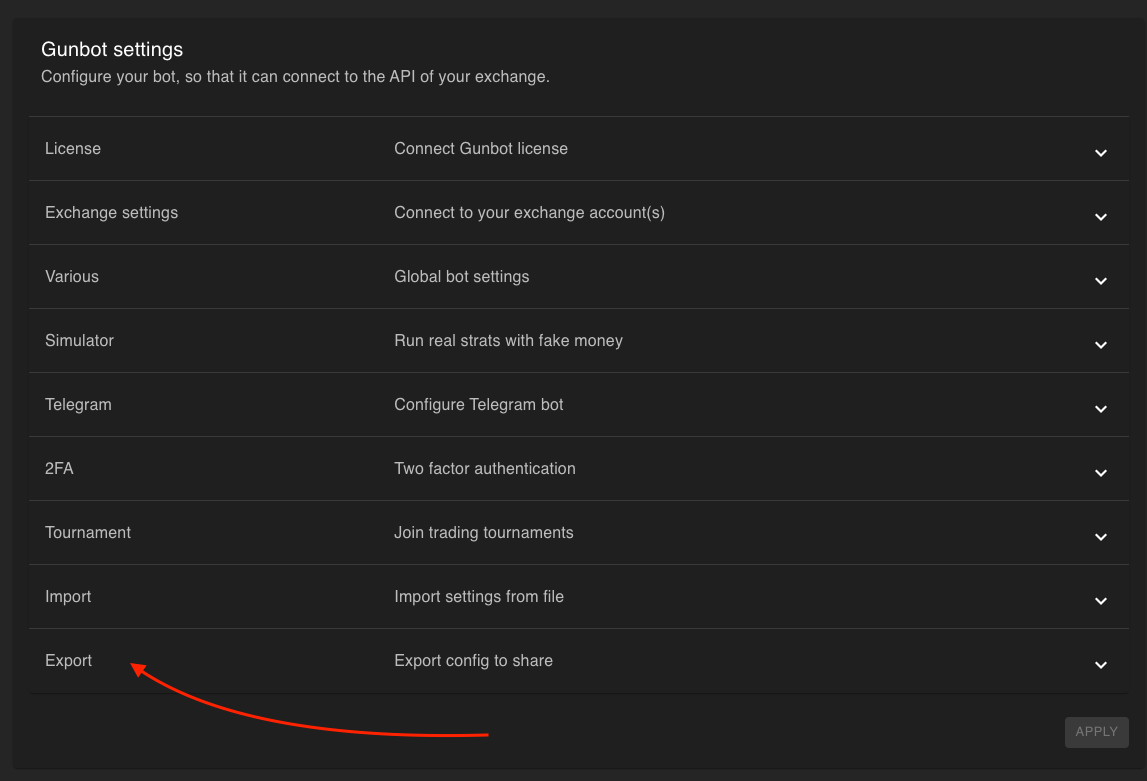
Task: Expand the License section chevron
Action: pos(1100,153)
